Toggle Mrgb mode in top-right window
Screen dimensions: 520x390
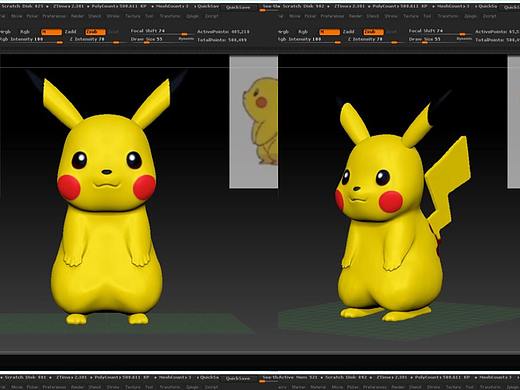[x=283, y=32]
